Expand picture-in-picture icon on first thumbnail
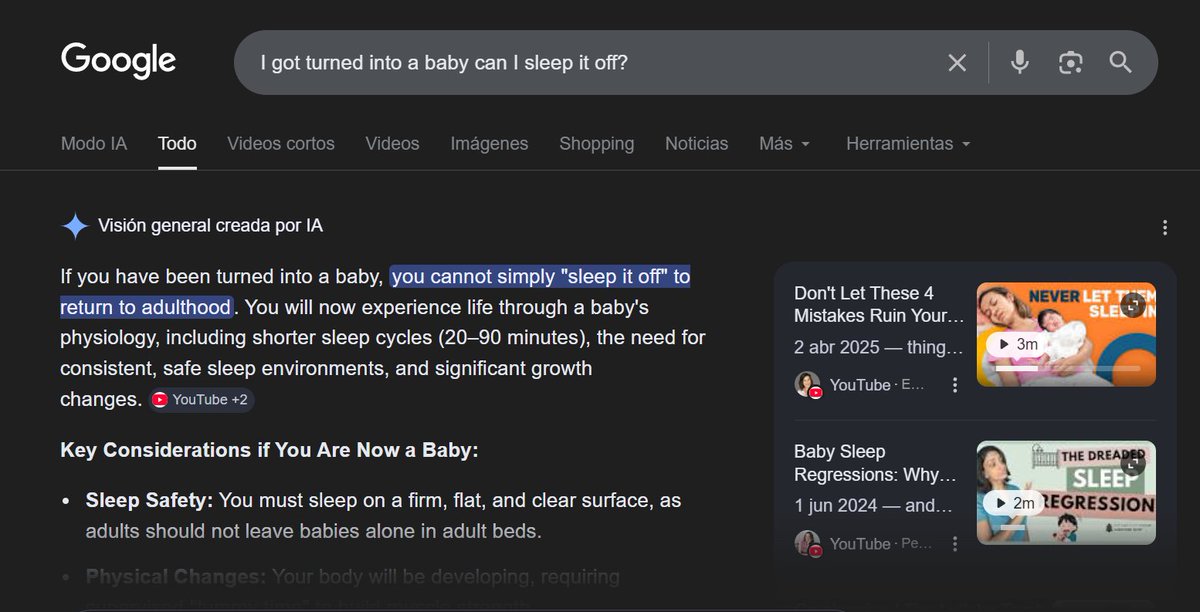The height and width of the screenshot is (612, 1200). tap(1133, 305)
